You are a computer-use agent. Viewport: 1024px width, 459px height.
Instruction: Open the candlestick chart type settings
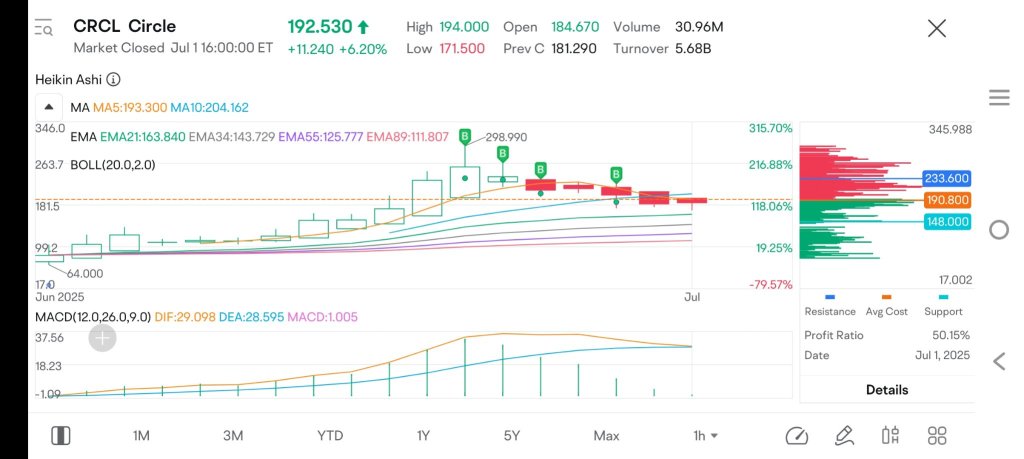pos(891,435)
